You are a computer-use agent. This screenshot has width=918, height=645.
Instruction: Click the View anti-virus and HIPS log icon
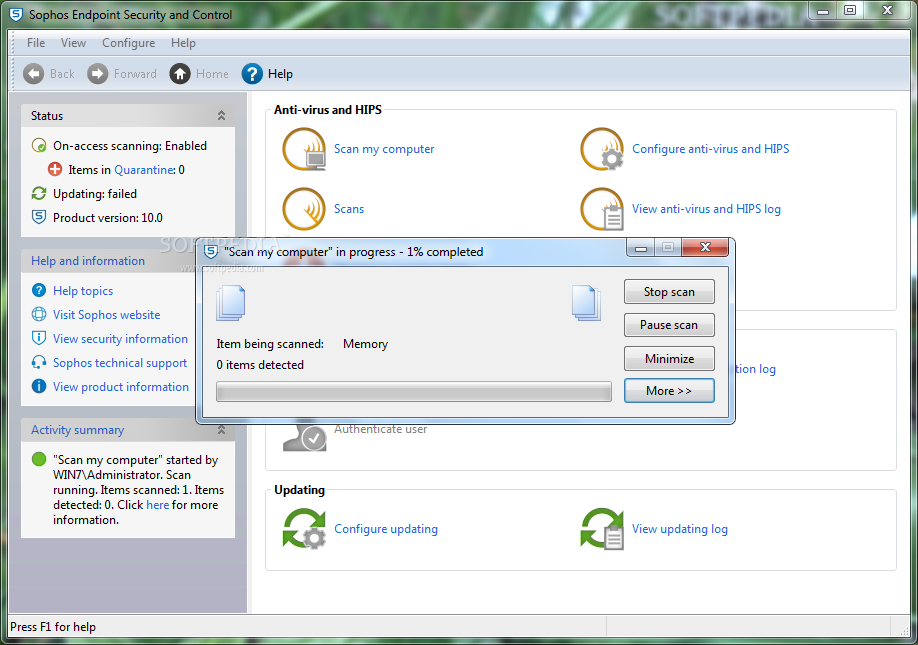pyautogui.click(x=602, y=209)
